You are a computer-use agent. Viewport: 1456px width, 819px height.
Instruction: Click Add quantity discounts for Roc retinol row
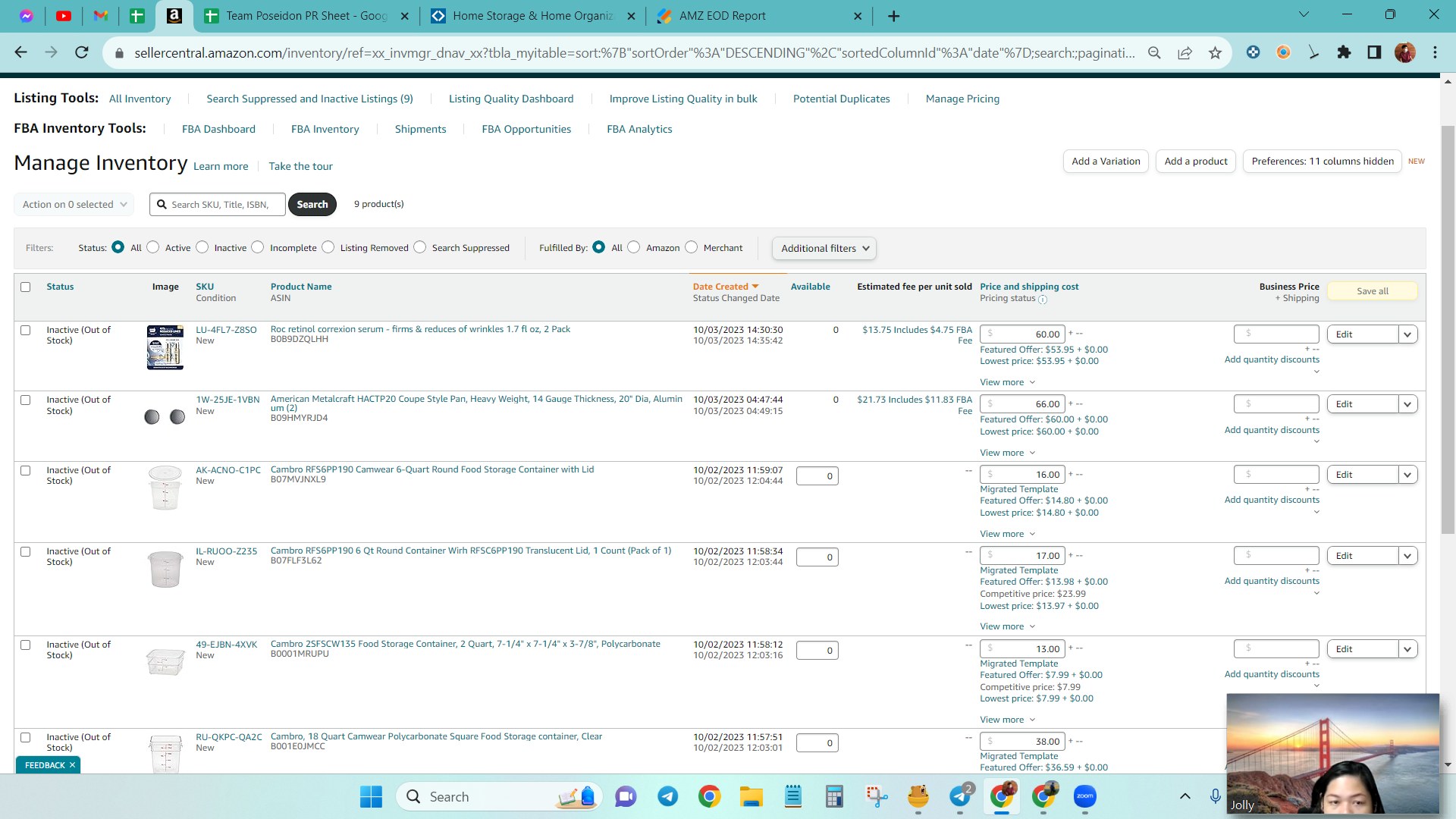(1272, 359)
